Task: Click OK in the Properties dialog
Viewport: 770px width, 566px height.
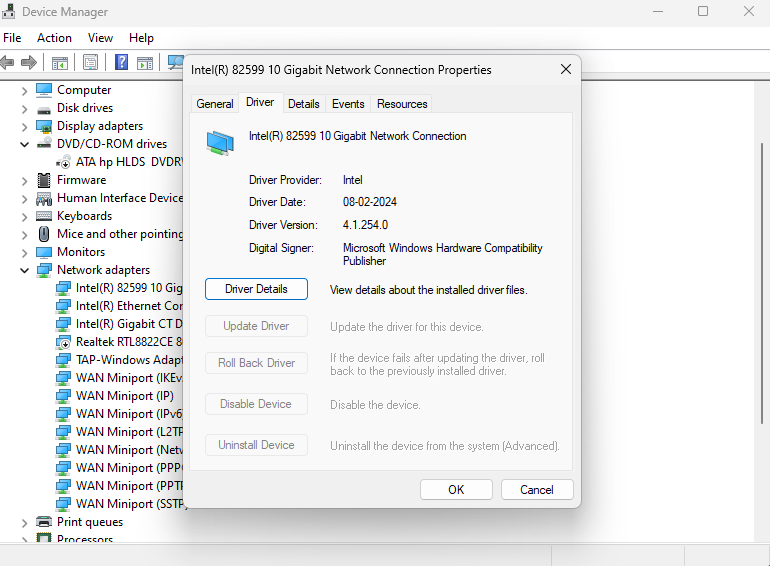Action: coord(456,490)
